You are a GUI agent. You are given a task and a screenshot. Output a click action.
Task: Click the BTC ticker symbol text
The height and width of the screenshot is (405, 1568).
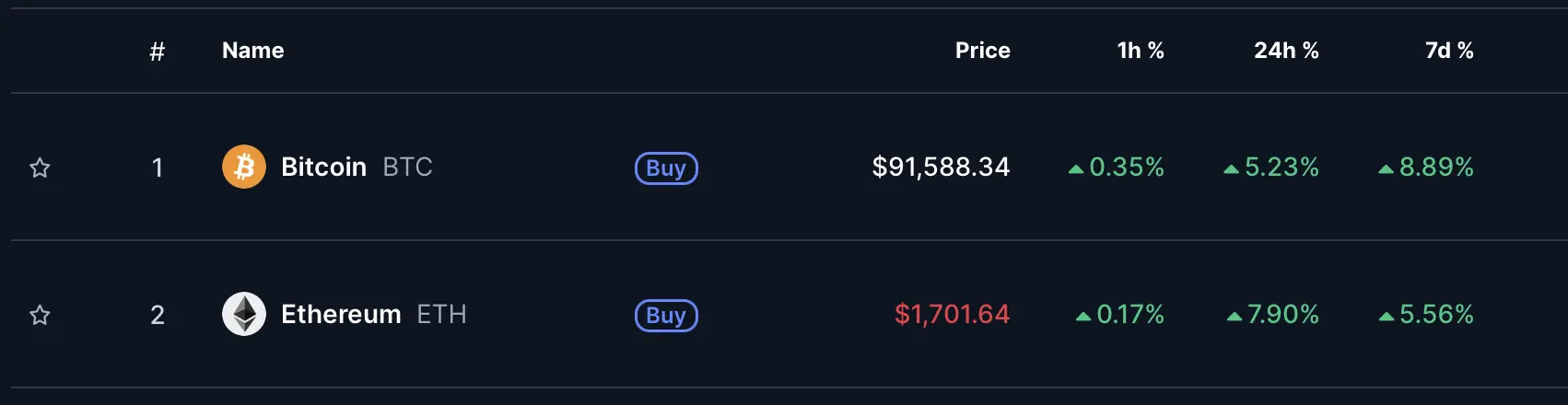click(407, 167)
